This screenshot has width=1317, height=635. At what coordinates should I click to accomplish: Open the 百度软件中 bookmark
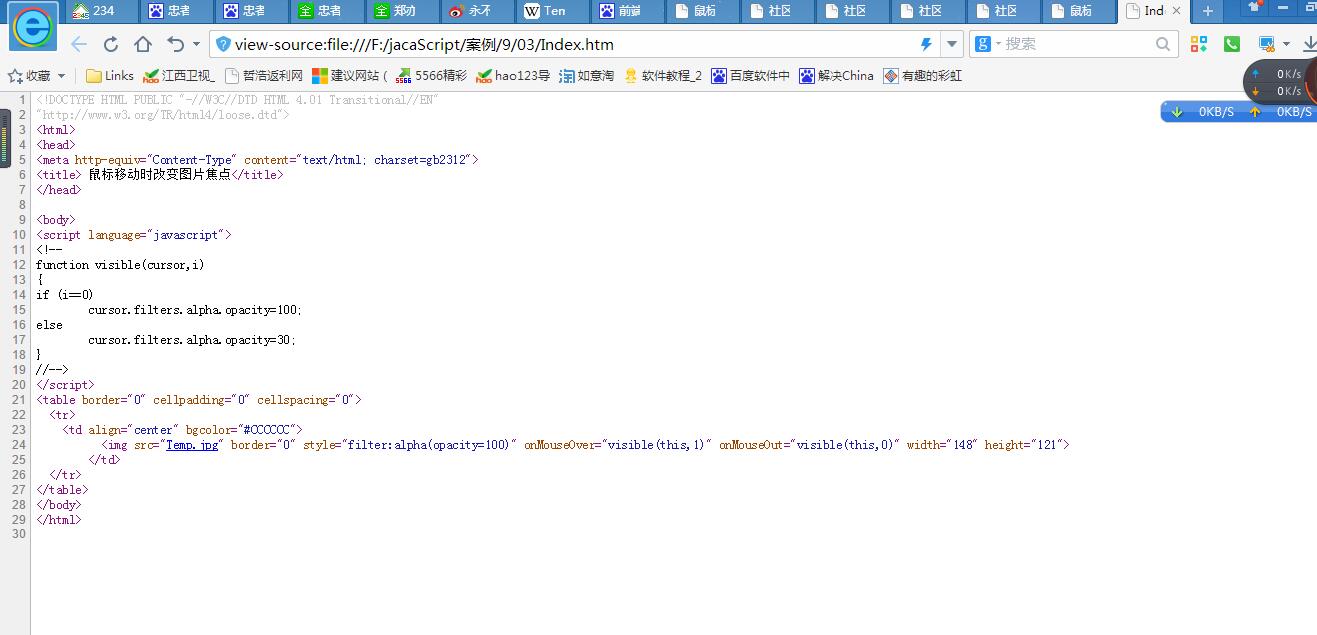[x=751, y=75]
